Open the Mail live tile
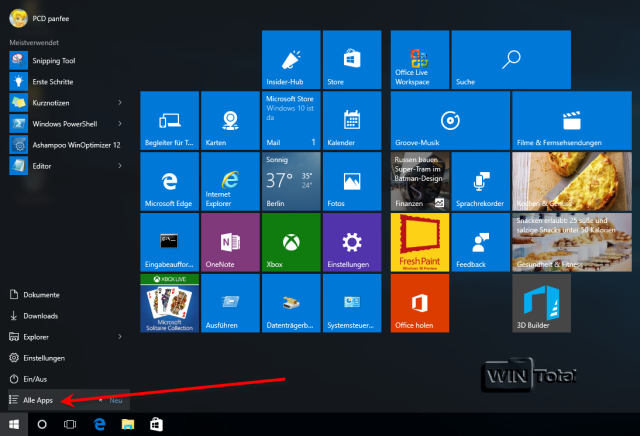640x436 pixels. [x=291, y=120]
